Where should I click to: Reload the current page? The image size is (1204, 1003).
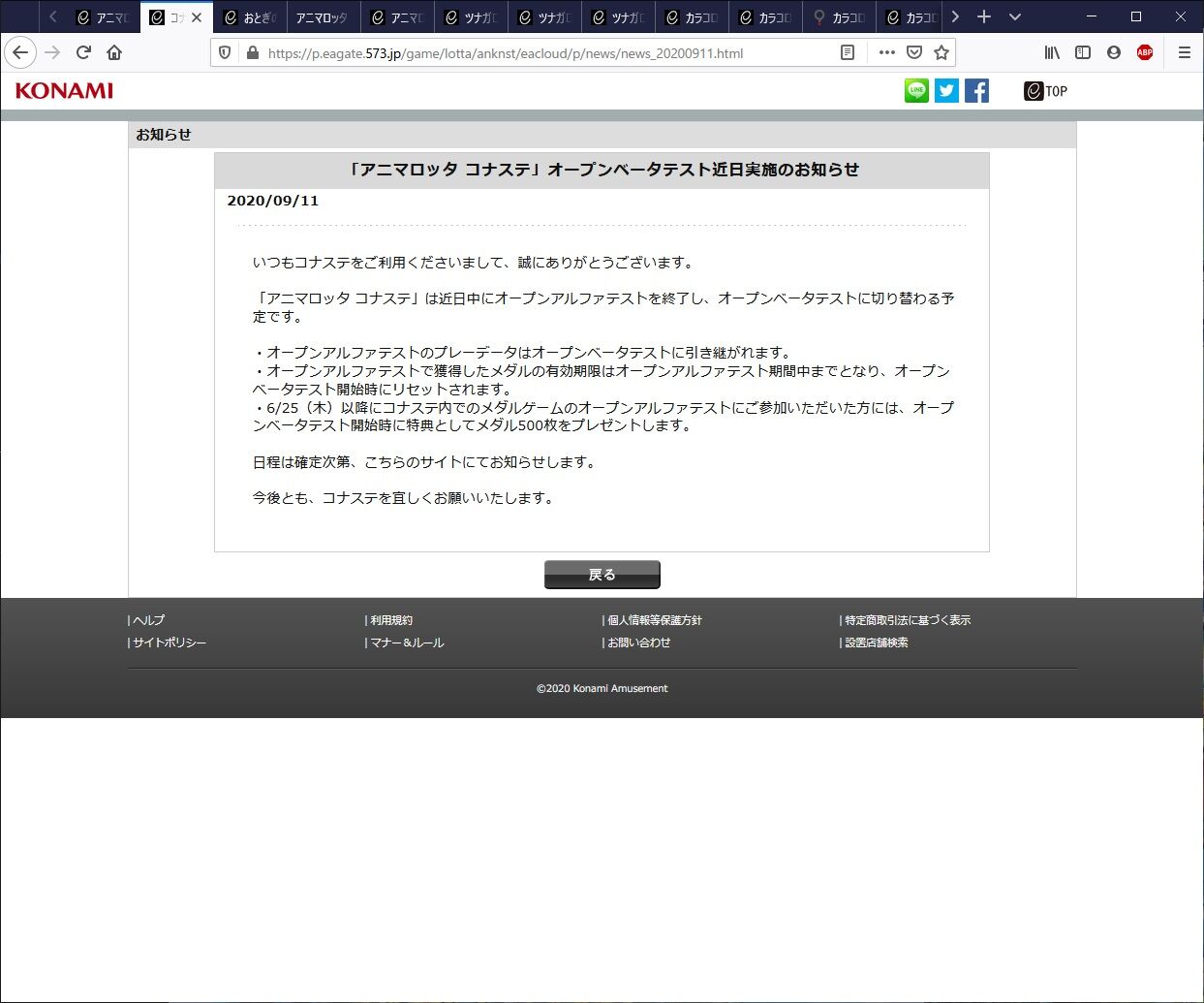[x=83, y=52]
